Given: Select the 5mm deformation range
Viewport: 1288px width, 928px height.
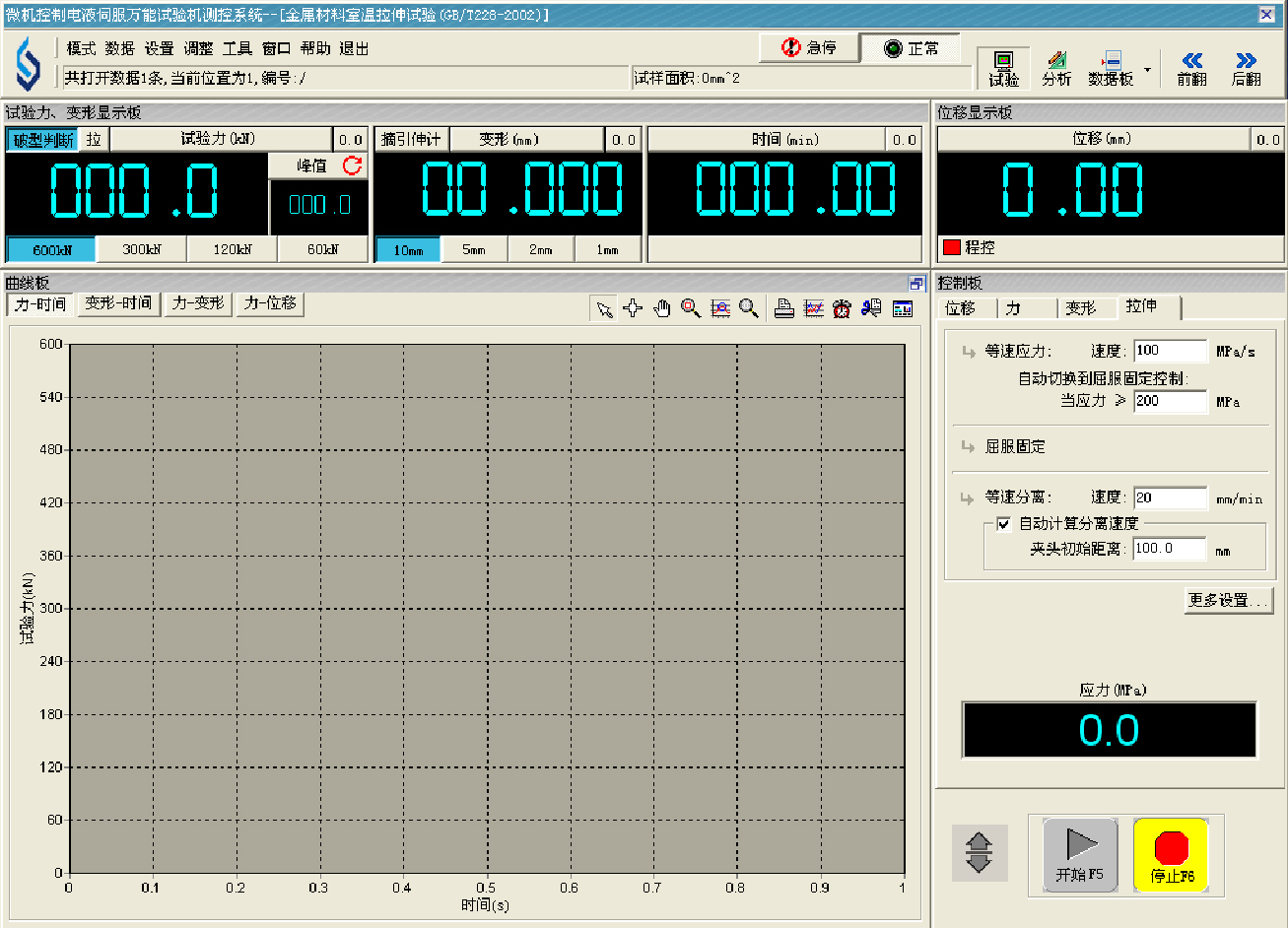Looking at the screenshot, I should pyautogui.click(x=474, y=250).
